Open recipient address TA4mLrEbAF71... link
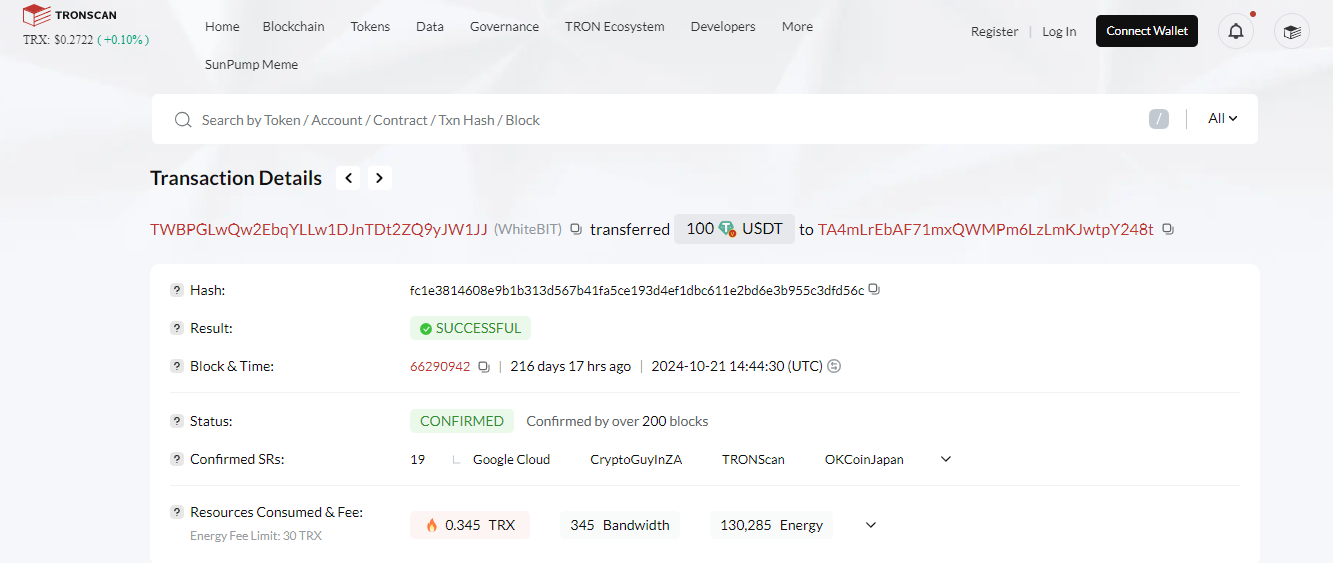Viewport: 1333px width, 563px height. point(986,229)
